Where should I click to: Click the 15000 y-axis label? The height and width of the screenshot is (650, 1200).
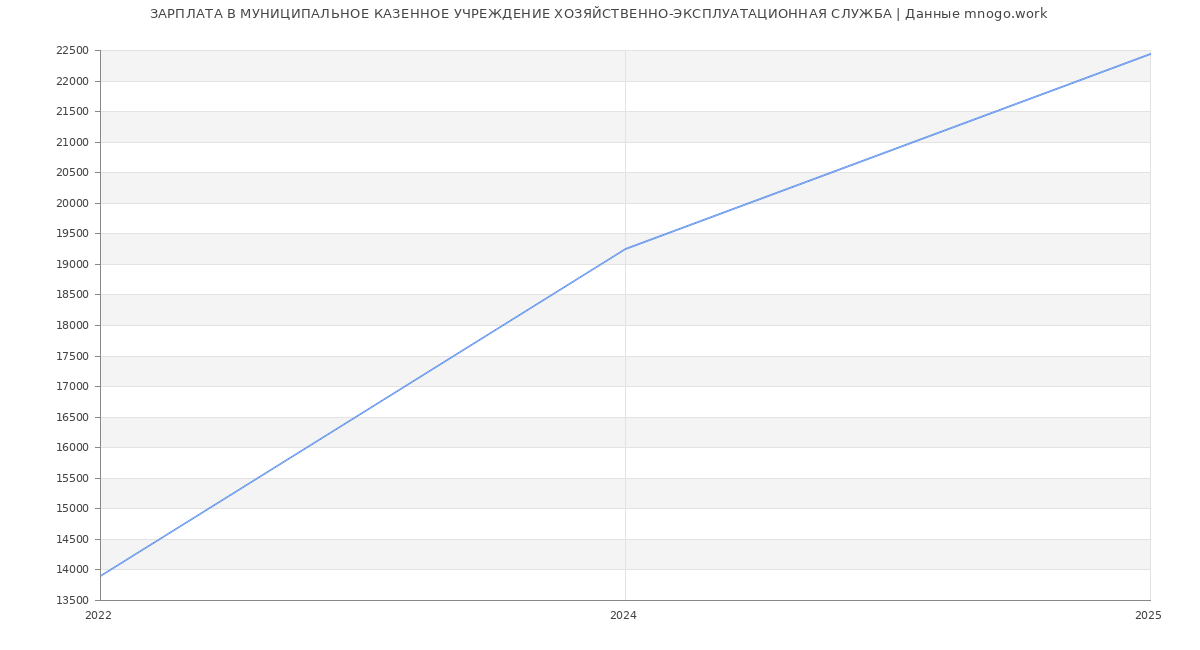(72, 509)
